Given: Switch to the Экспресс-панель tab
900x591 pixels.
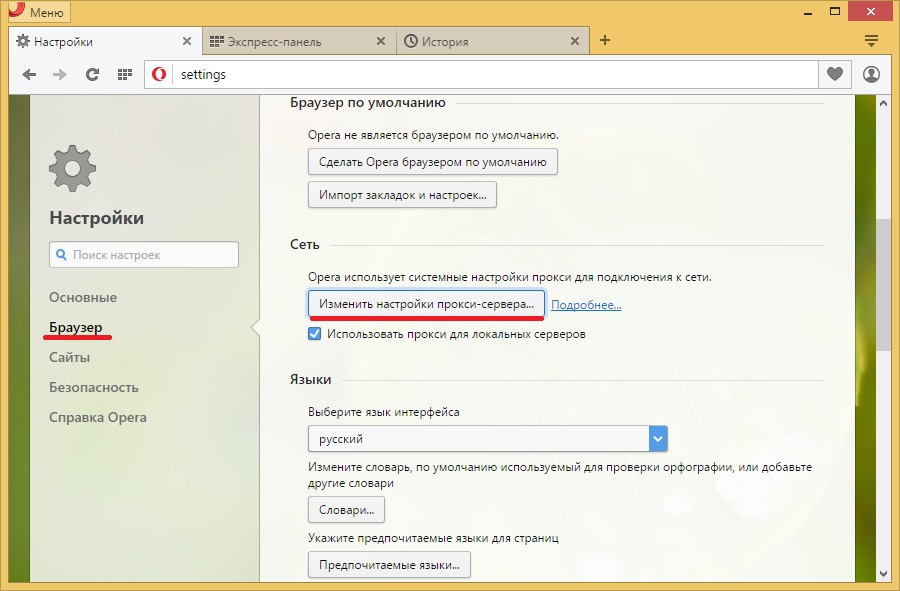Looking at the screenshot, I should (x=299, y=41).
